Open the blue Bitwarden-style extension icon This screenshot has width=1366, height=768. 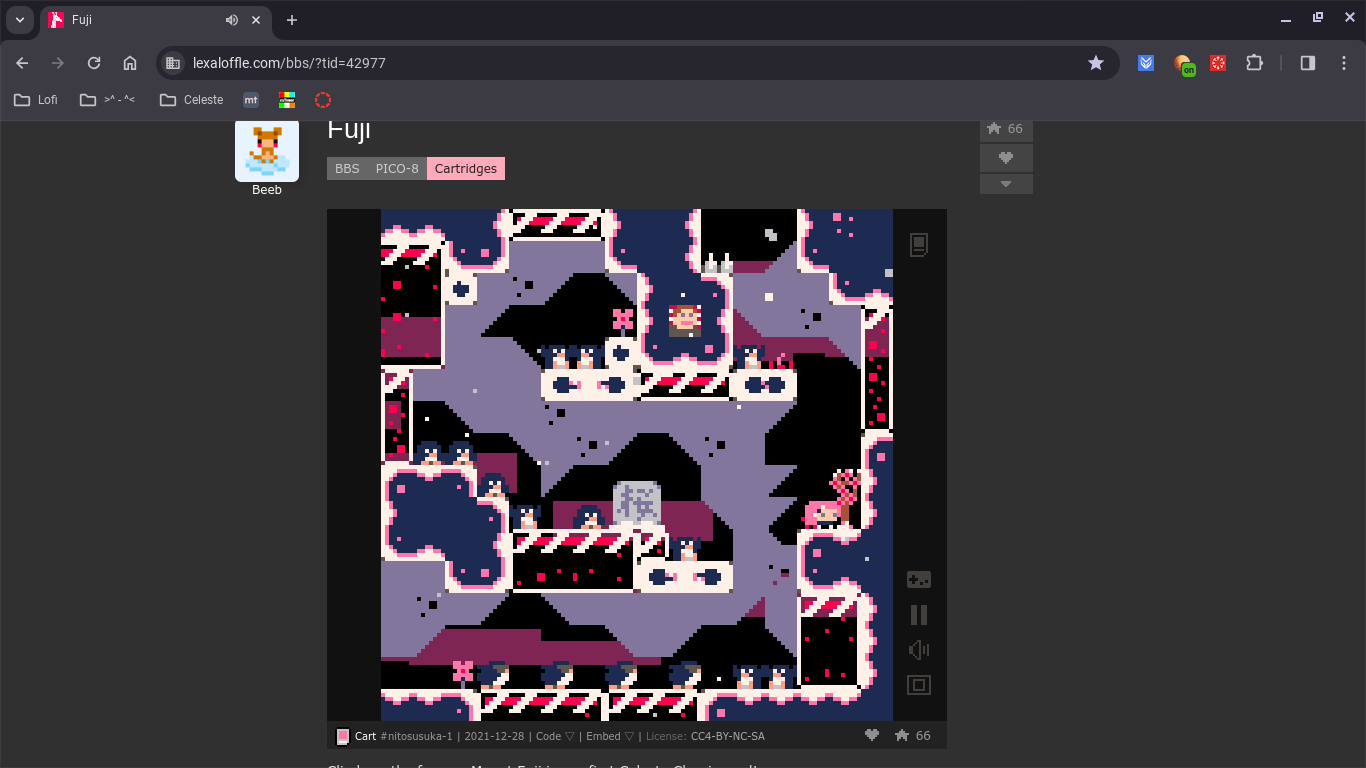pos(1146,63)
